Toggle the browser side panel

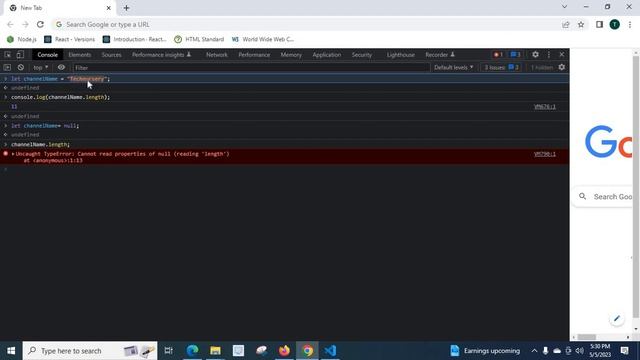(x=599, y=24)
